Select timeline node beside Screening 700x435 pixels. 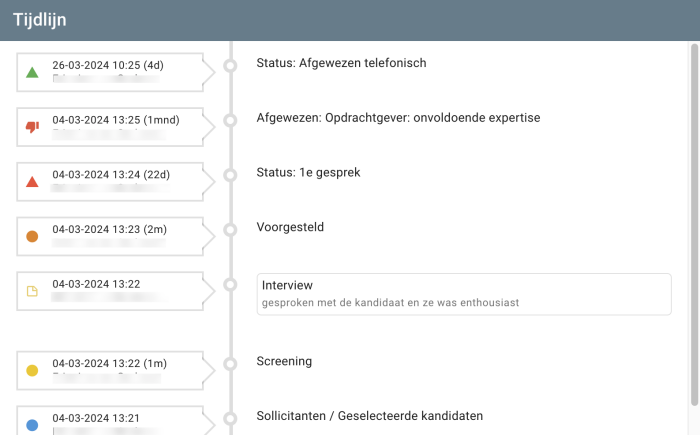(230, 363)
